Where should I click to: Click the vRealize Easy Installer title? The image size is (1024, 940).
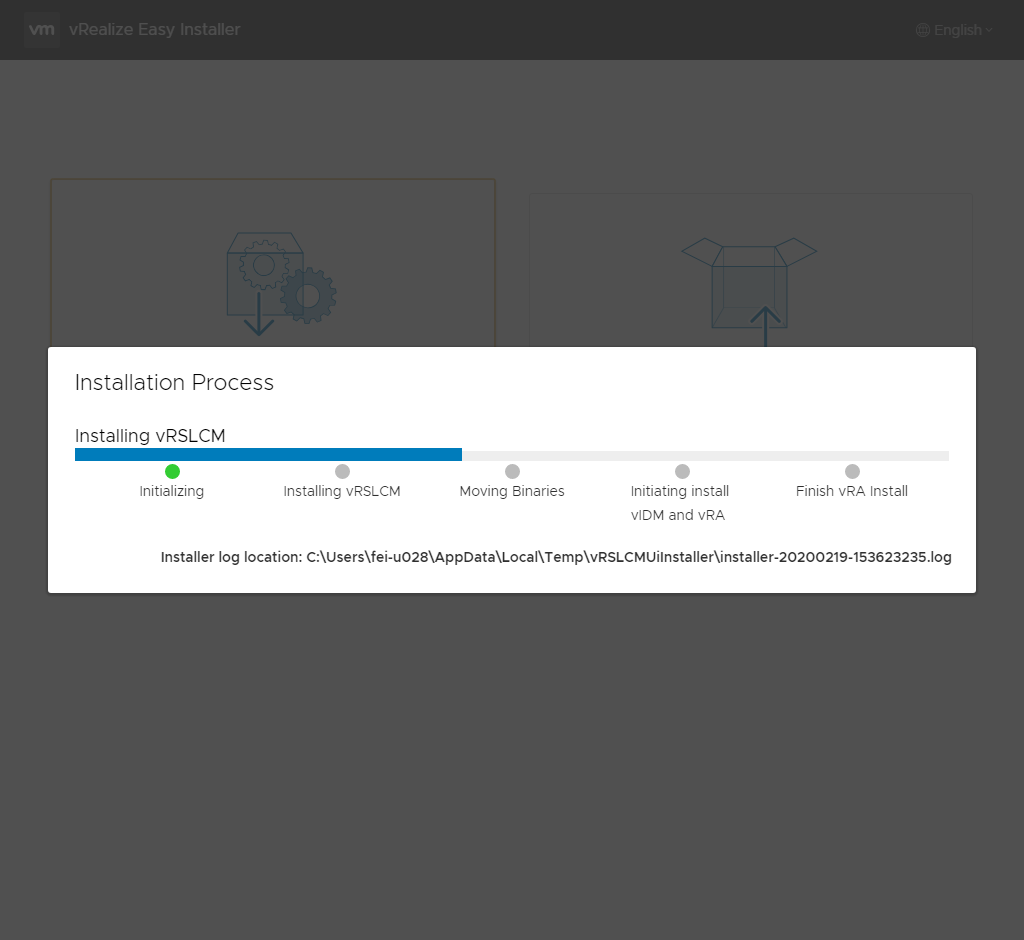pos(155,29)
